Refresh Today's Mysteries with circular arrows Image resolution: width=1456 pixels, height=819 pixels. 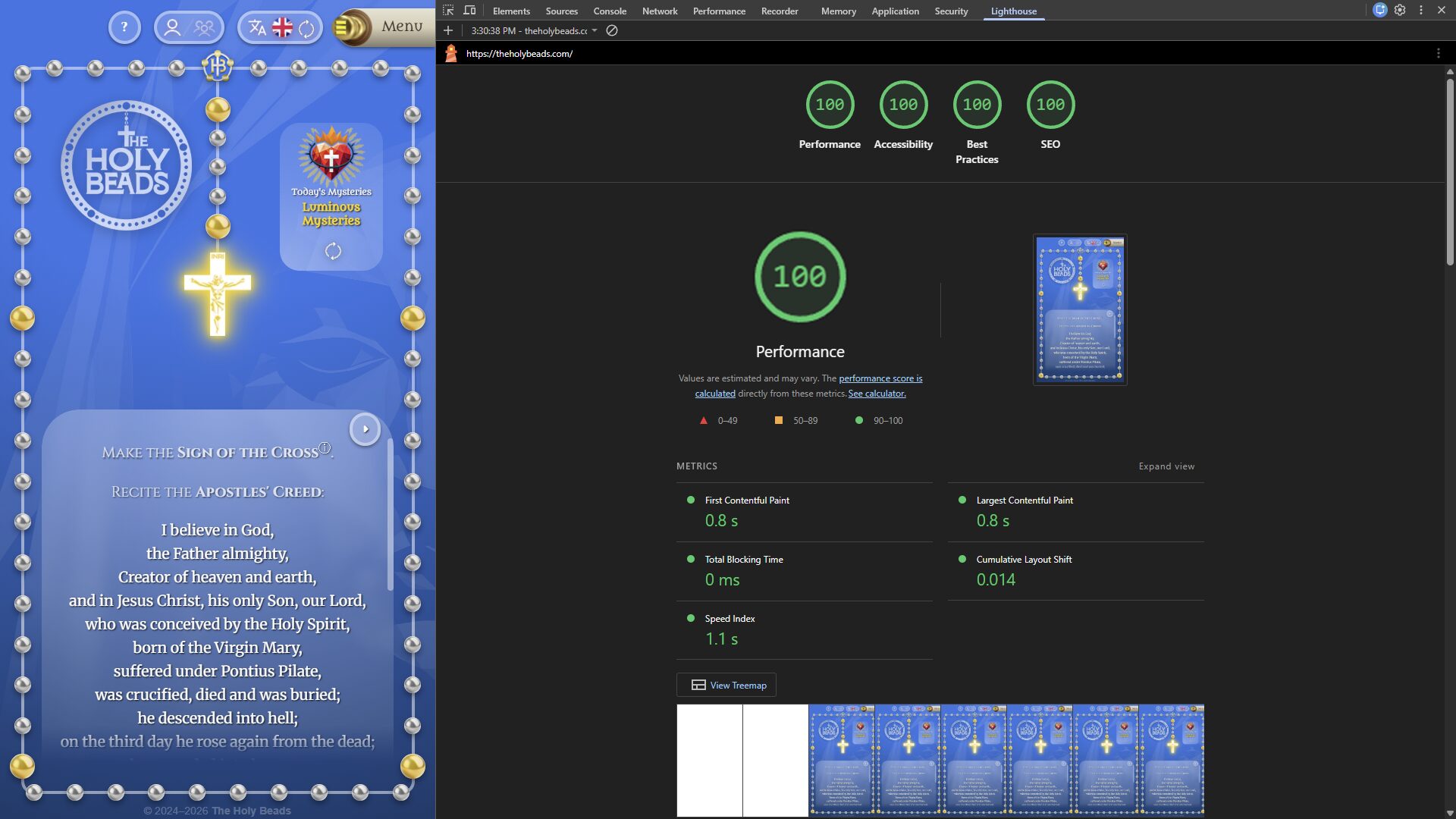pyautogui.click(x=333, y=251)
